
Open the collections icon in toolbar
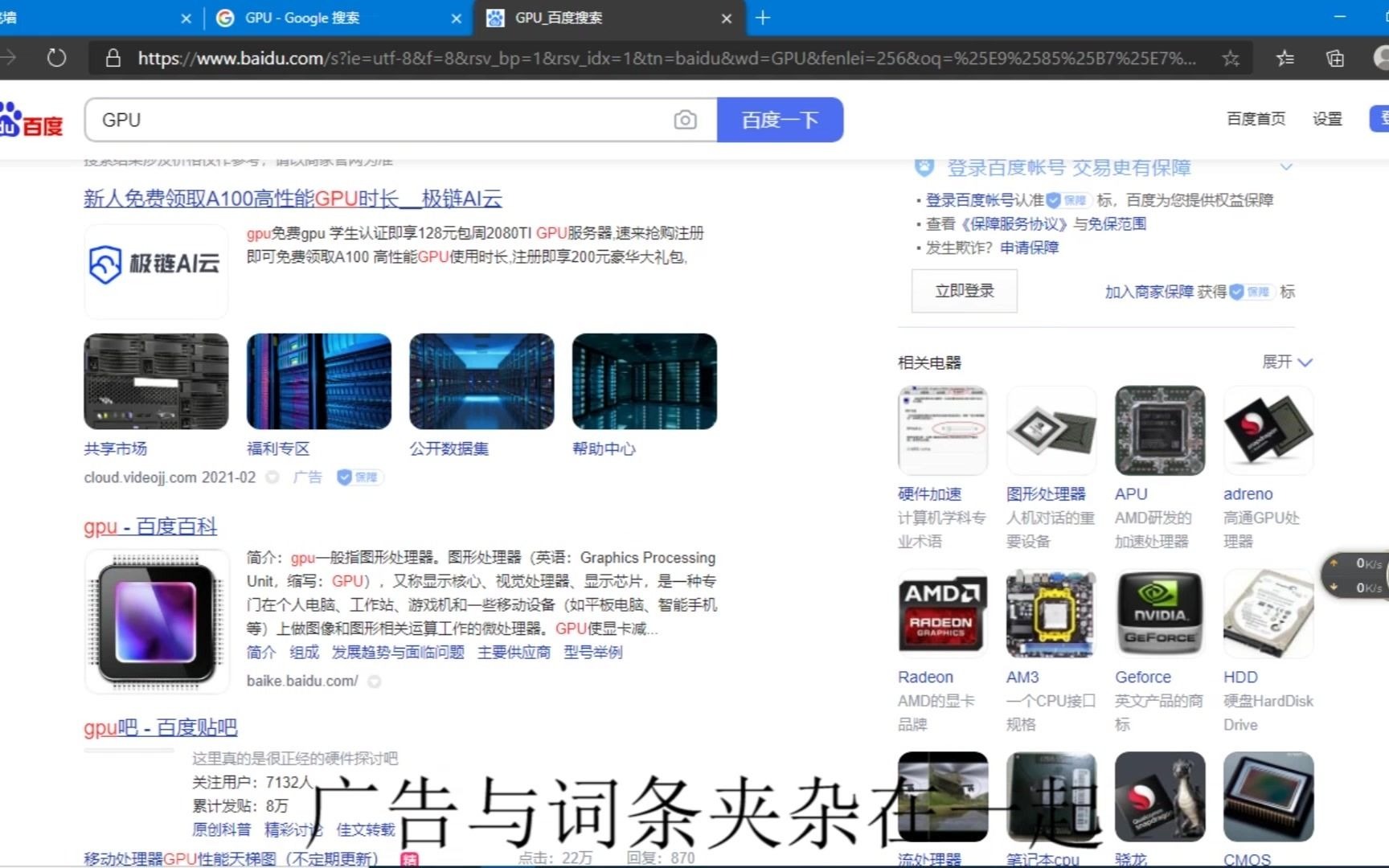(x=1335, y=58)
